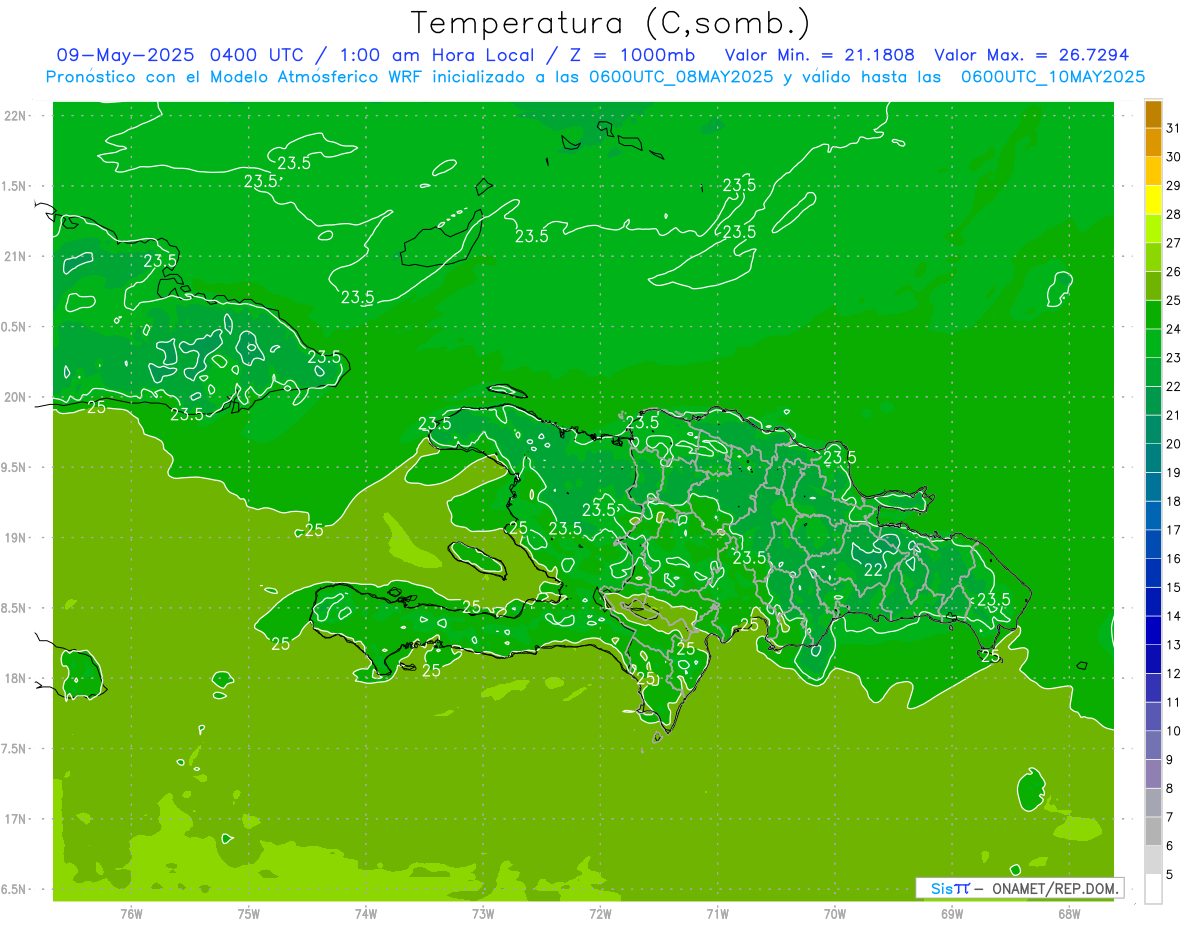Click the "70W" longitude axis label

835,914
